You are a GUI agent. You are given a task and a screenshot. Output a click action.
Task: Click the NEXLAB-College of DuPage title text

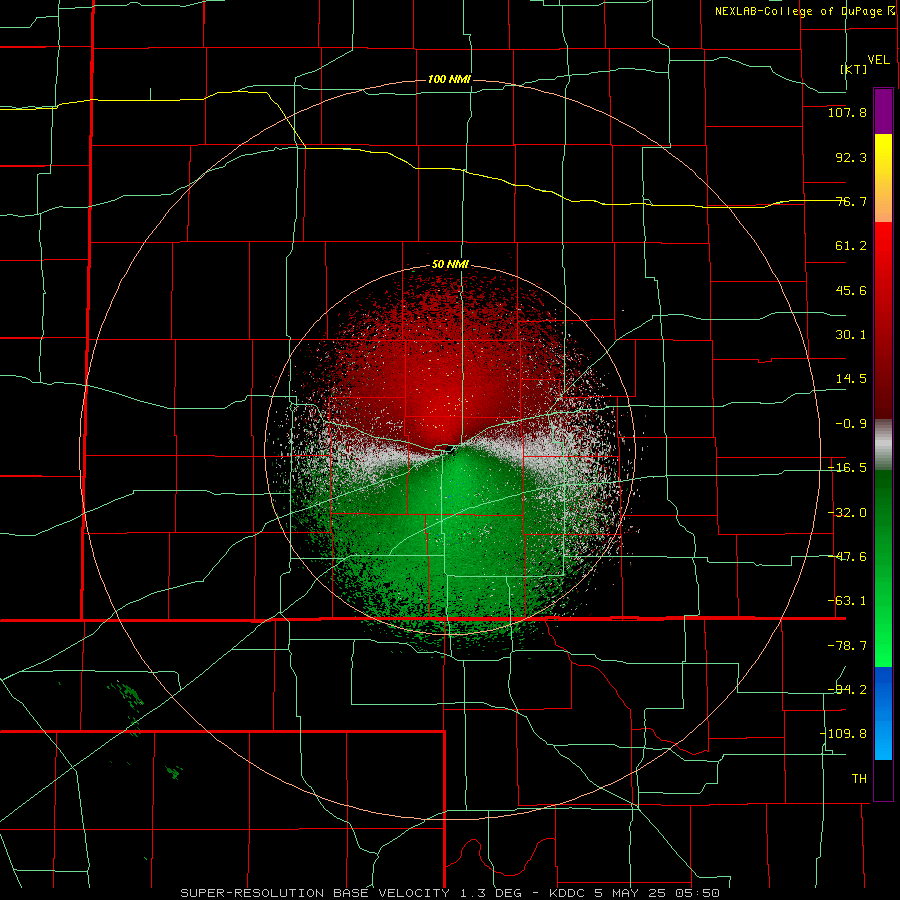click(x=804, y=11)
